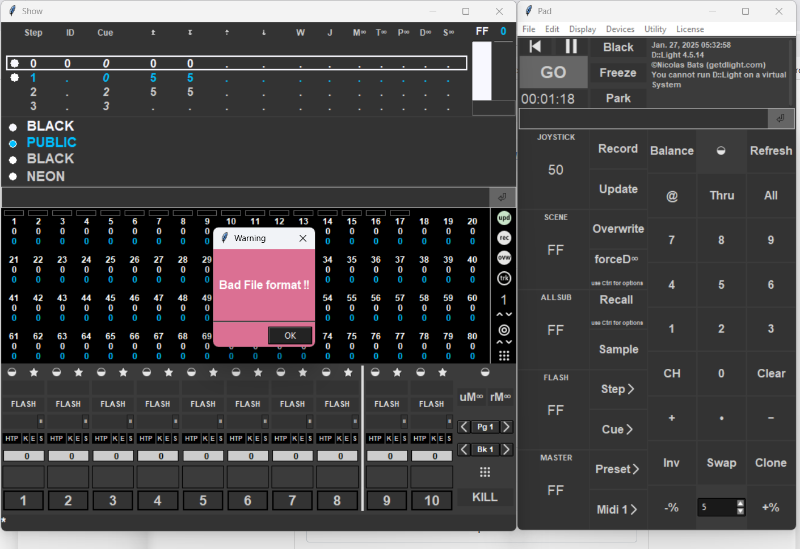Click OK in the Warning dialog
Screen dimensions: 800x549
click(290, 335)
